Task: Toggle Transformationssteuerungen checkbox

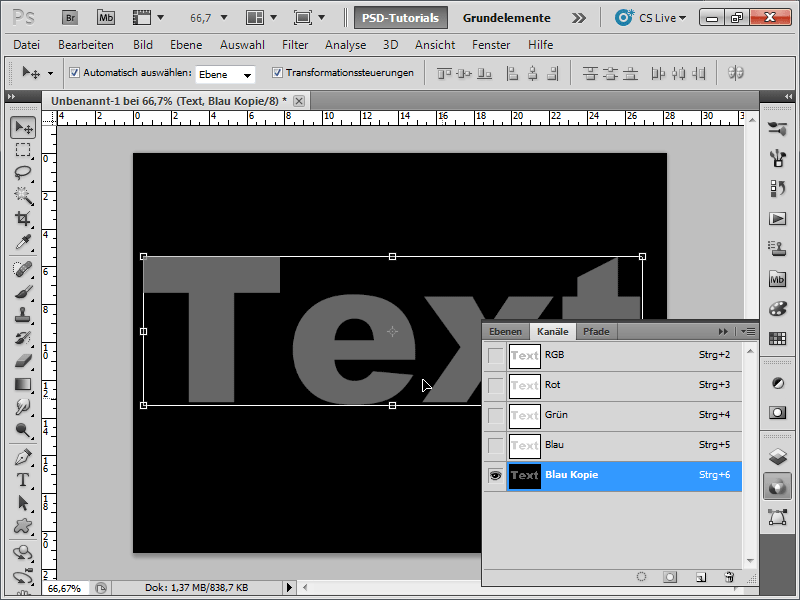Action: (x=277, y=72)
